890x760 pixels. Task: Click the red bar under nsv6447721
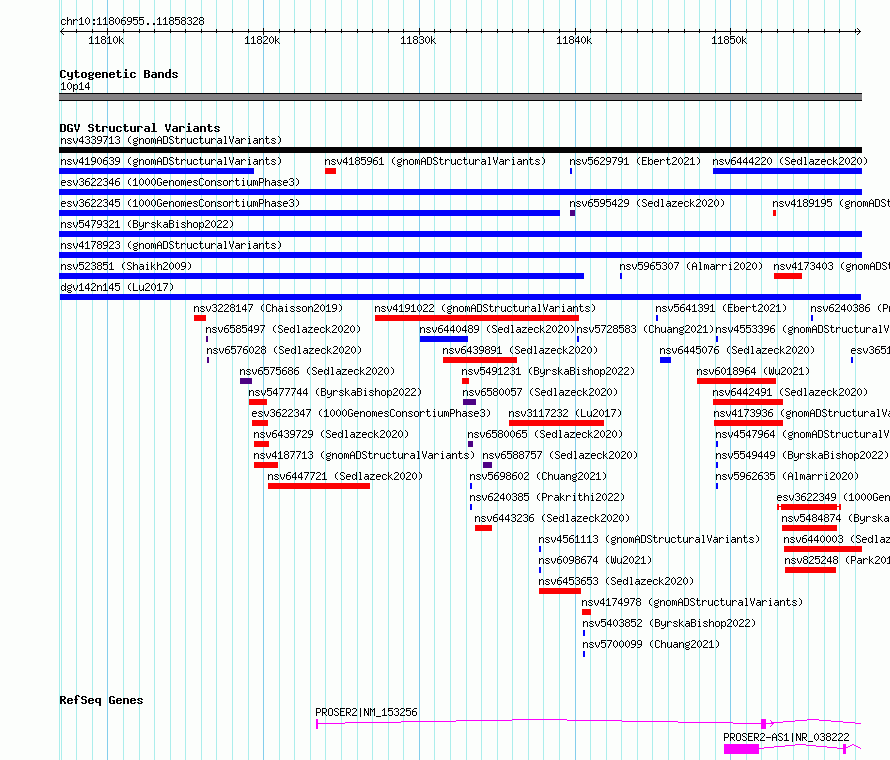pos(319,486)
